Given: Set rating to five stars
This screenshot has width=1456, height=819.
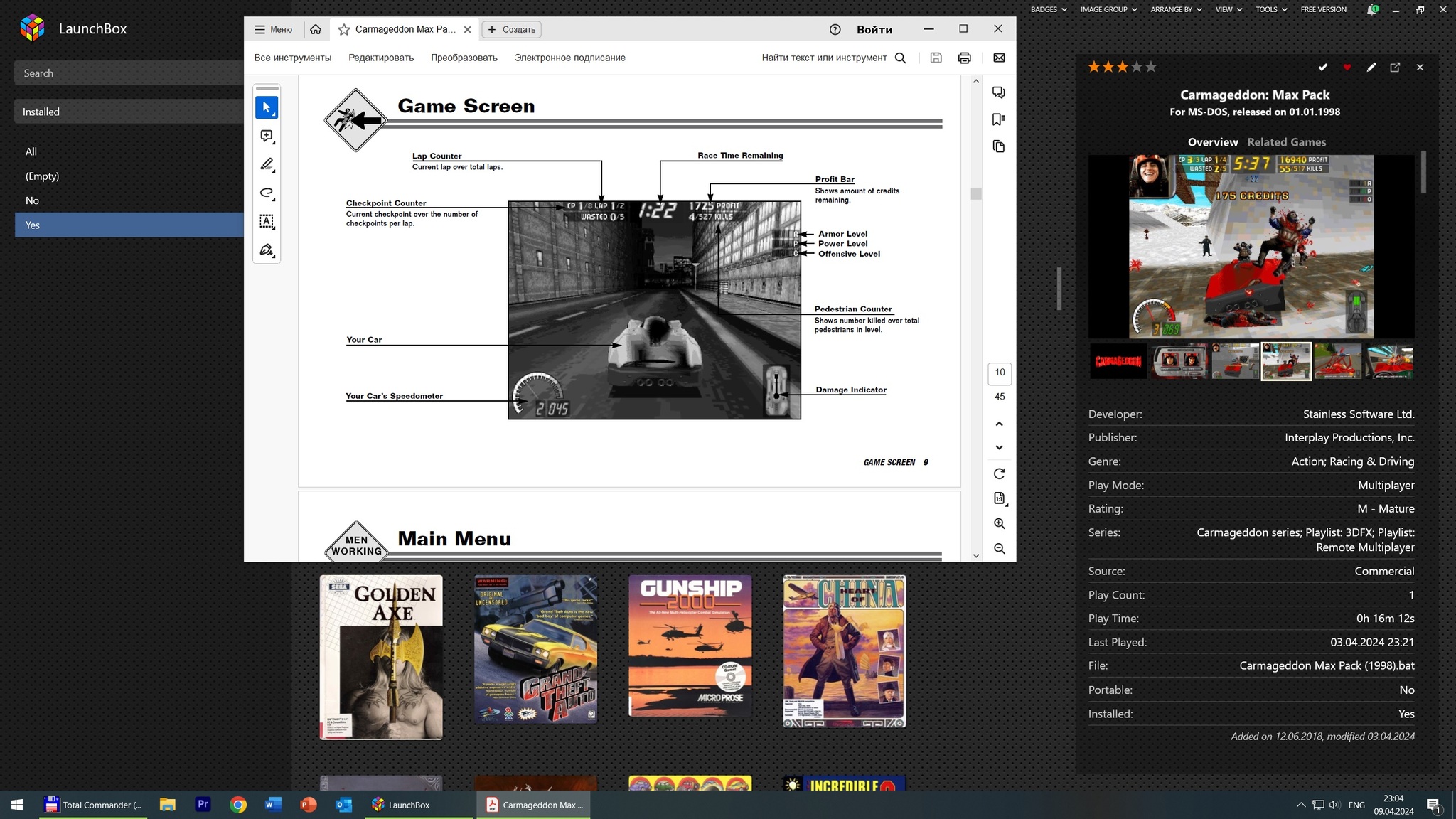Looking at the screenshot, I should [1151, 67].
